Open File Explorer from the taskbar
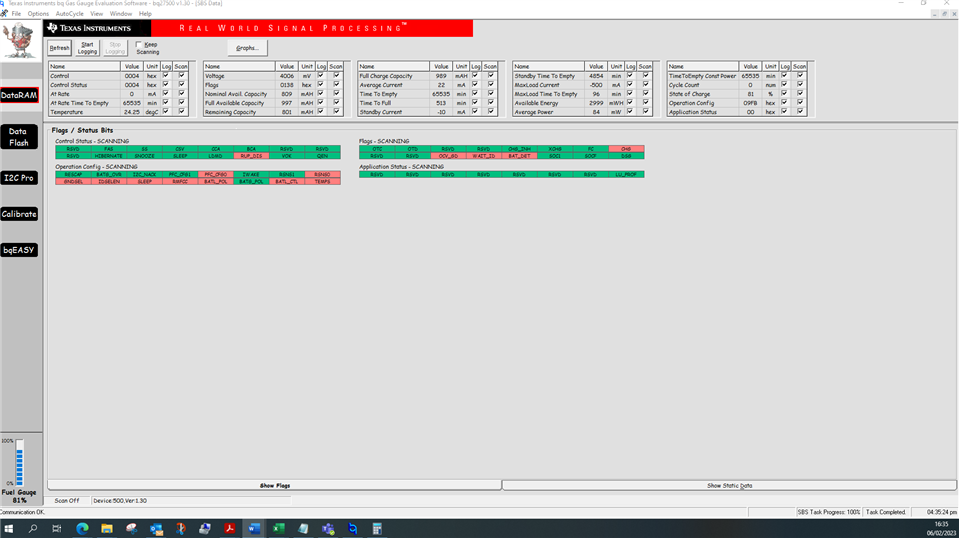Viewport: 959px width, 538px height. [106, 528]
